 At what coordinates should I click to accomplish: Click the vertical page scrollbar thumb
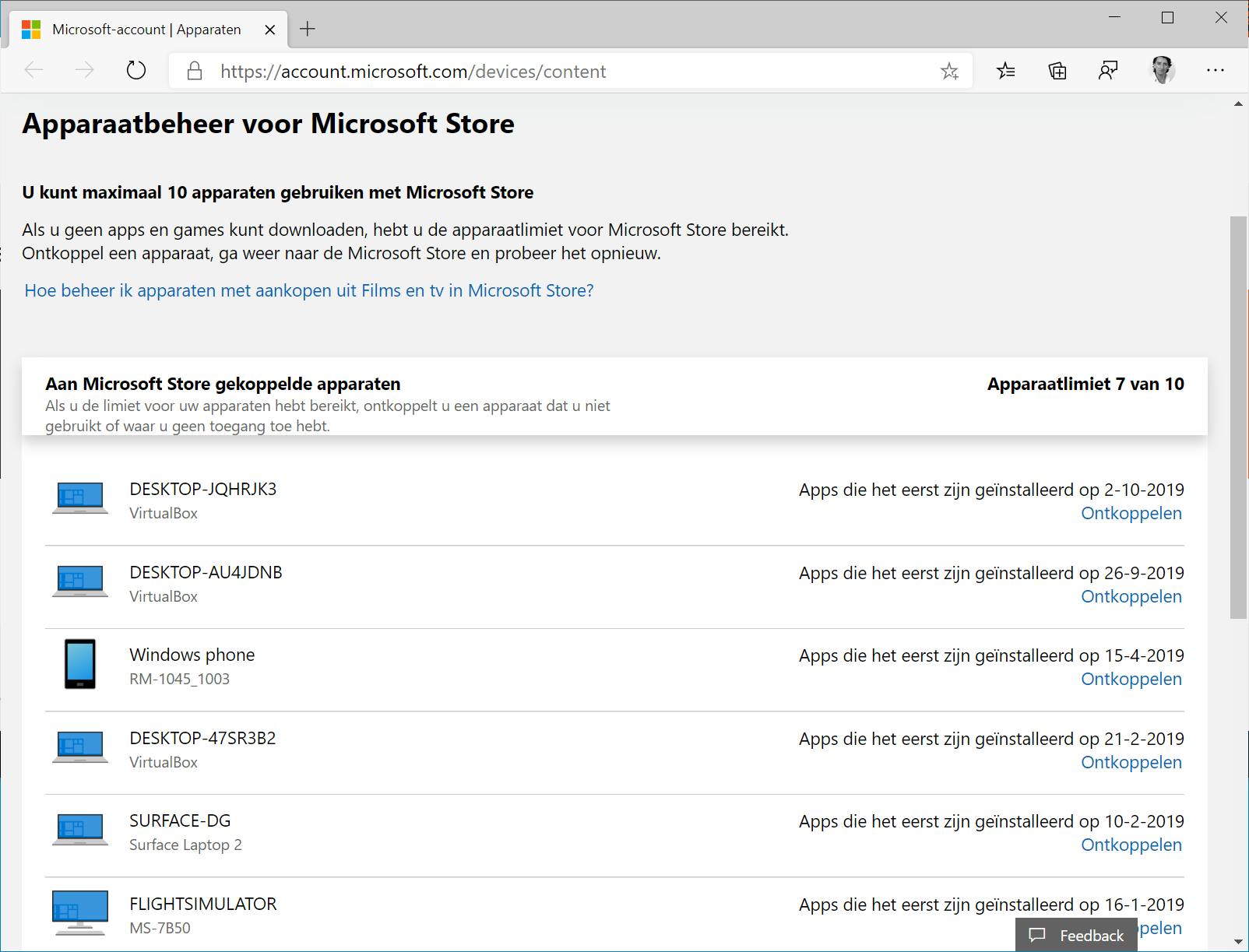point(1238,417)
